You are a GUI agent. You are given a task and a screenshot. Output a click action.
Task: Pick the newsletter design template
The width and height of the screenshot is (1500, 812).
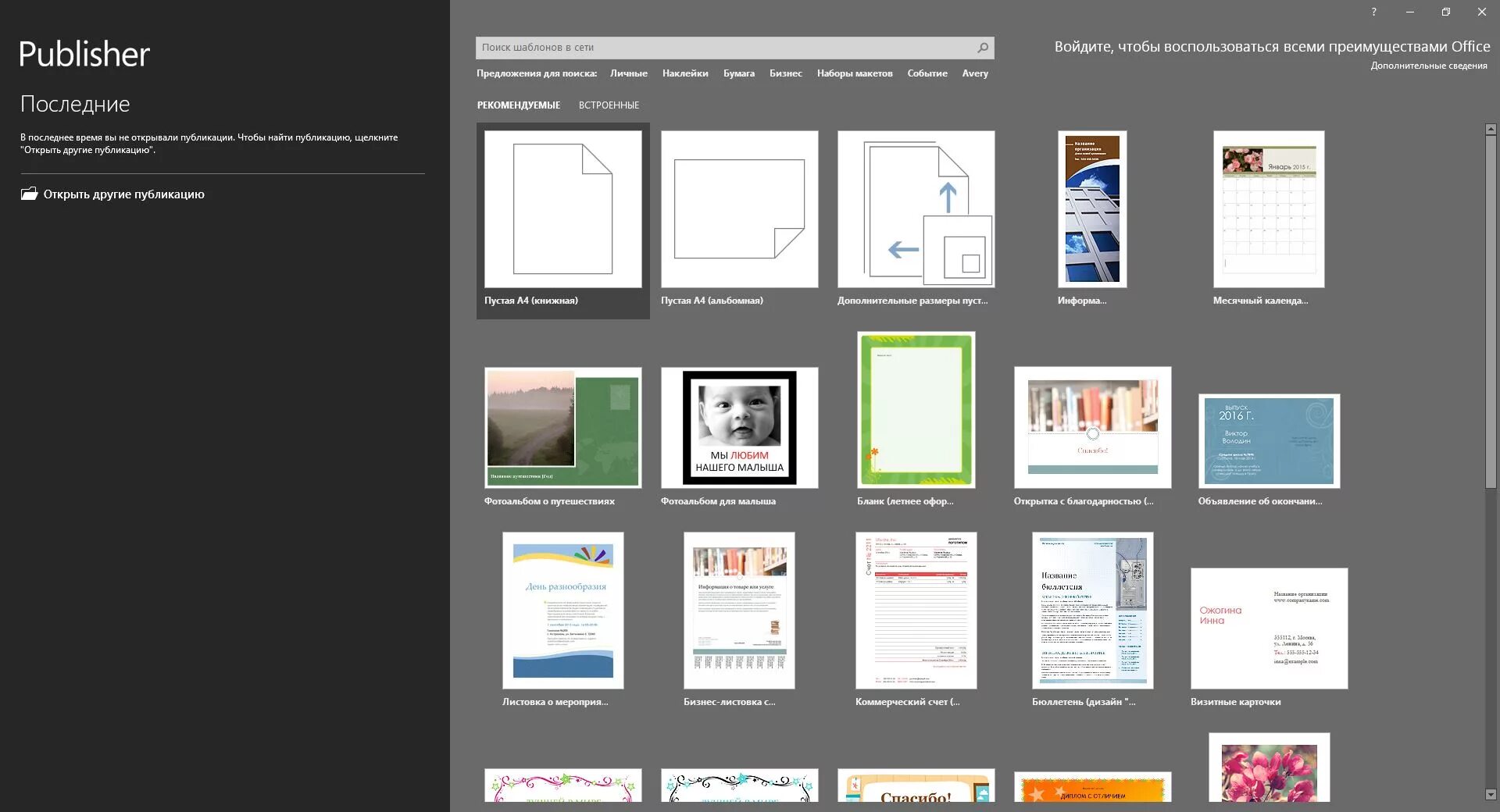click(1093, 611)
